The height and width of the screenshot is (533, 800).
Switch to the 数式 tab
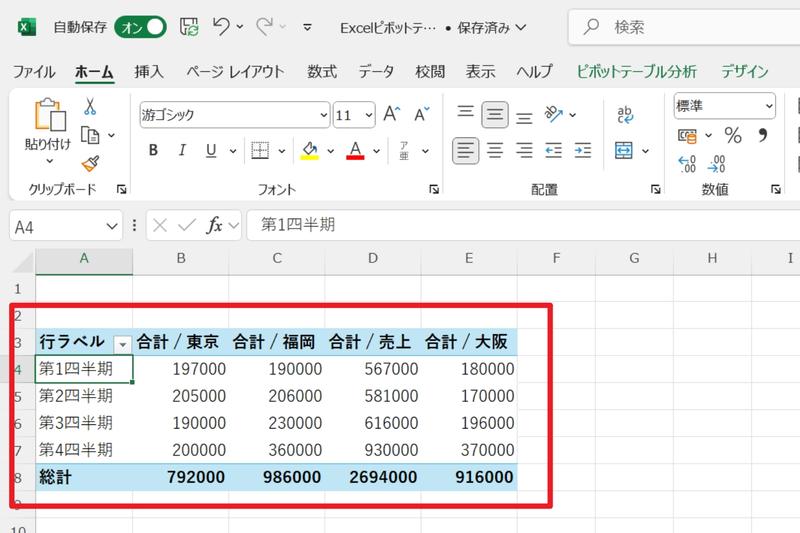(x=322, y=71)
